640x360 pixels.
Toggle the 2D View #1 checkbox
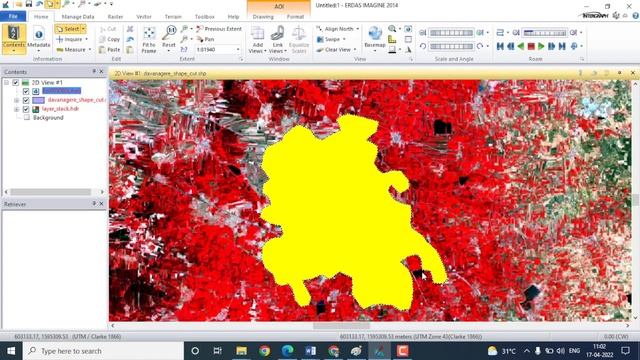[16, 82]
